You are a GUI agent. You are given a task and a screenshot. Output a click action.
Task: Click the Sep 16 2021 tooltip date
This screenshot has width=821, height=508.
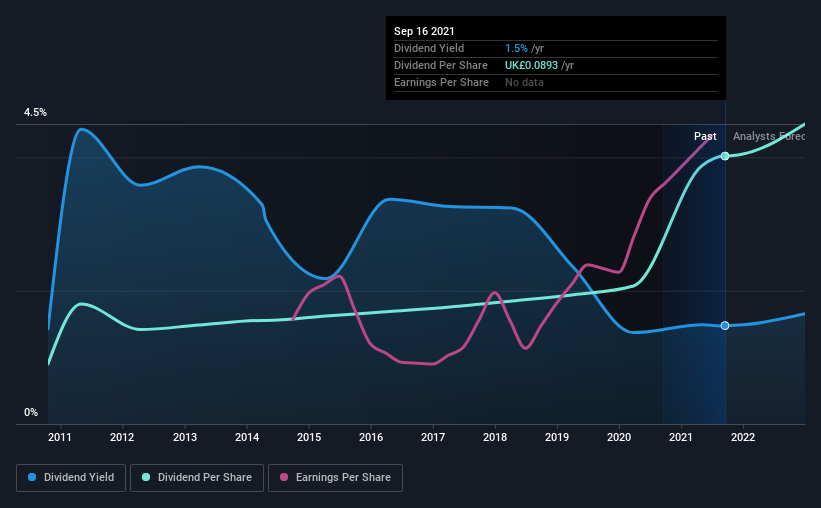[x=424, y=31]
